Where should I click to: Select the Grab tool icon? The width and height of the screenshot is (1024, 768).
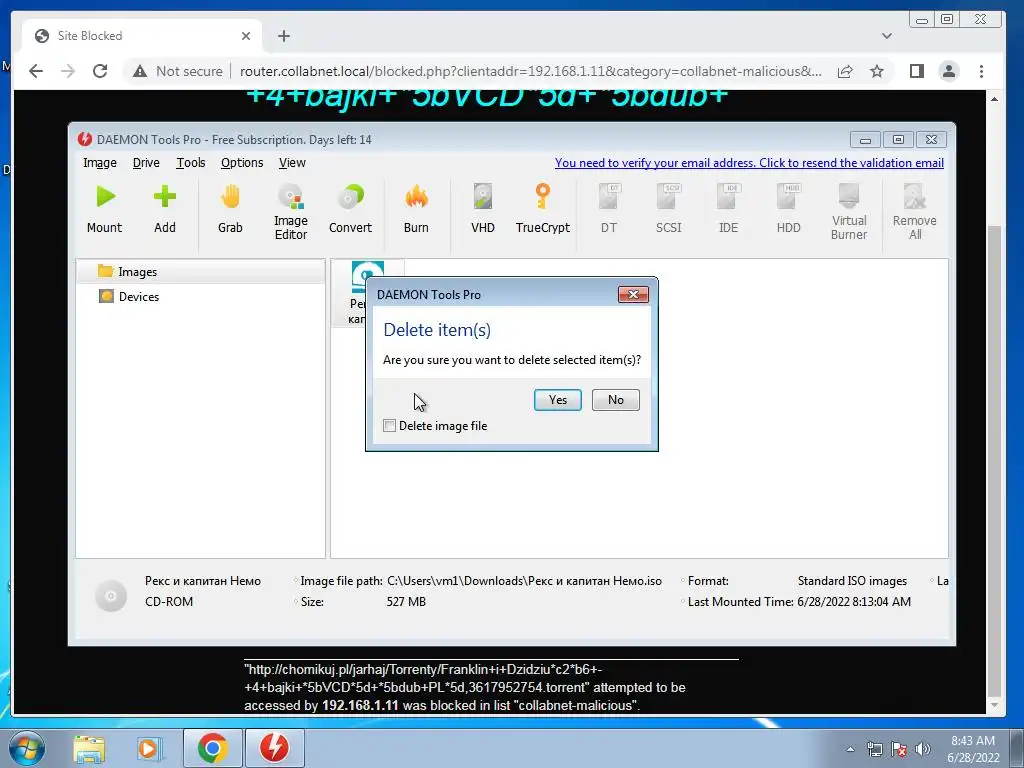point(230,209)
